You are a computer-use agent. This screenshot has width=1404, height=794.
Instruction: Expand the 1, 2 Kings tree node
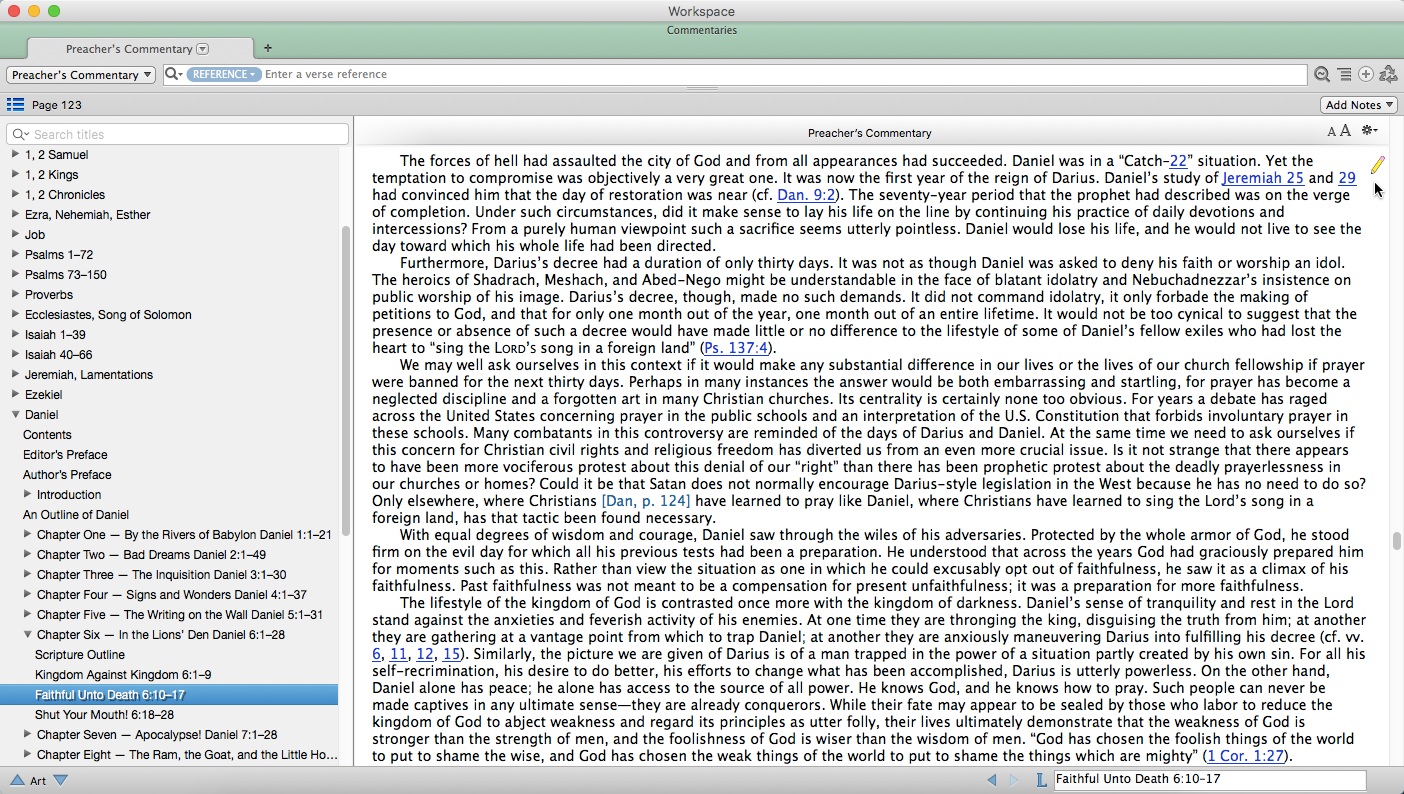[15, 174]
